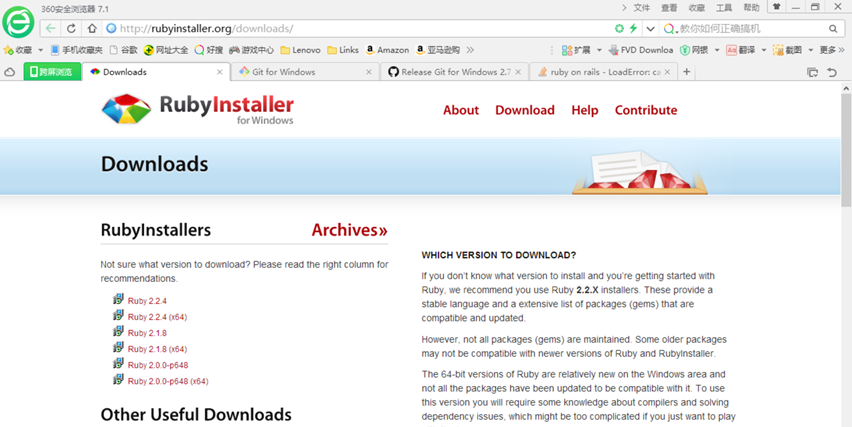This screenshot has height=427, width=852.
Task: Expand the 网银 dropdown arrow
Action: point(717,50)
